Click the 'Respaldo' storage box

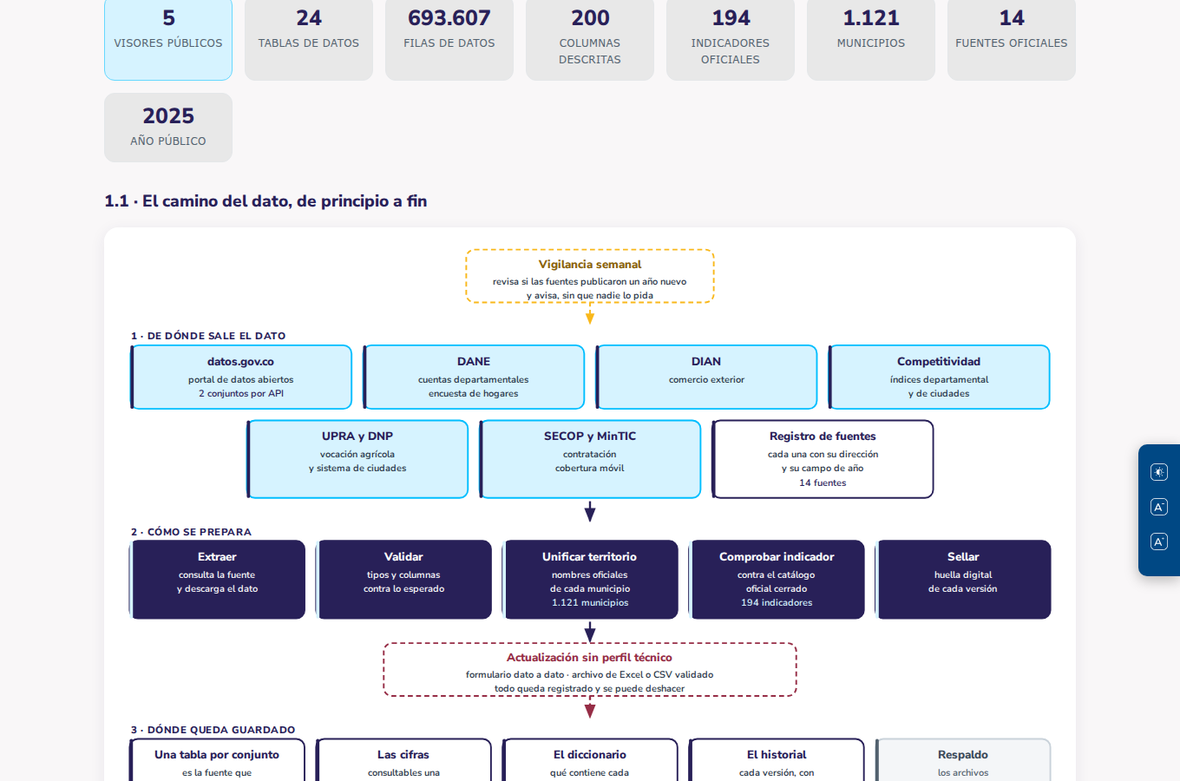963,760
